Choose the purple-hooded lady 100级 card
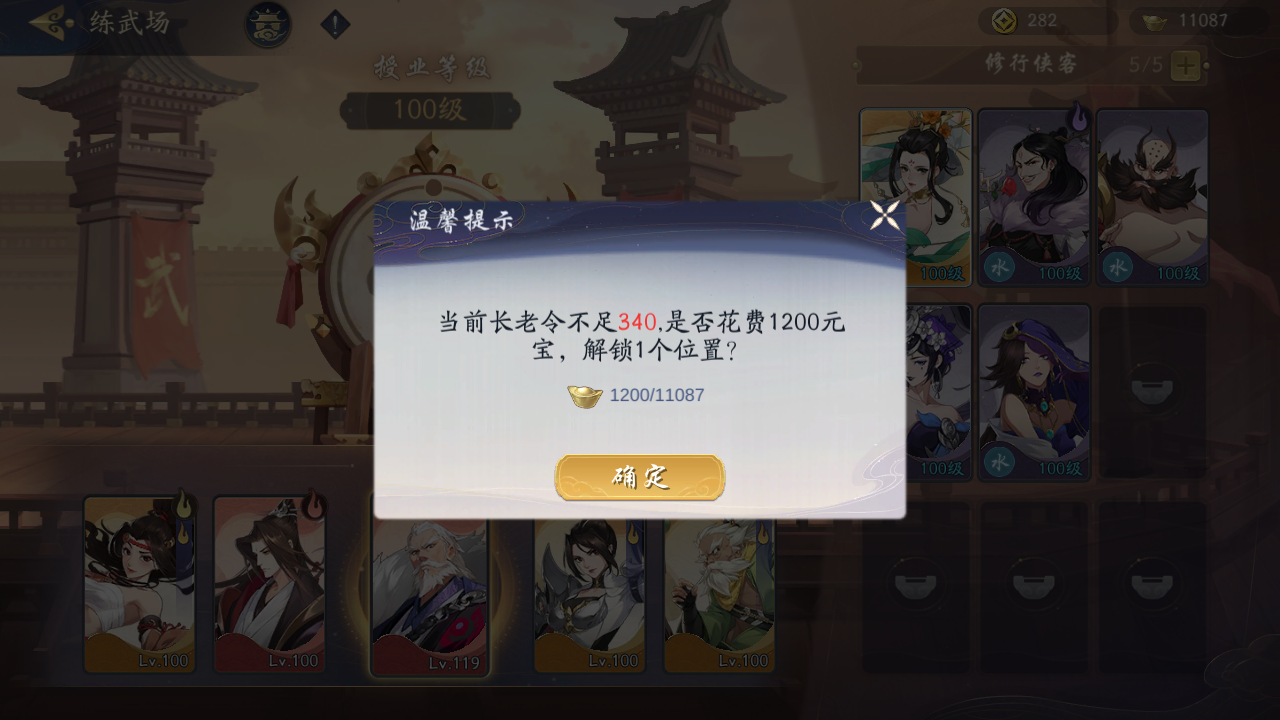 pos(1034,392)
